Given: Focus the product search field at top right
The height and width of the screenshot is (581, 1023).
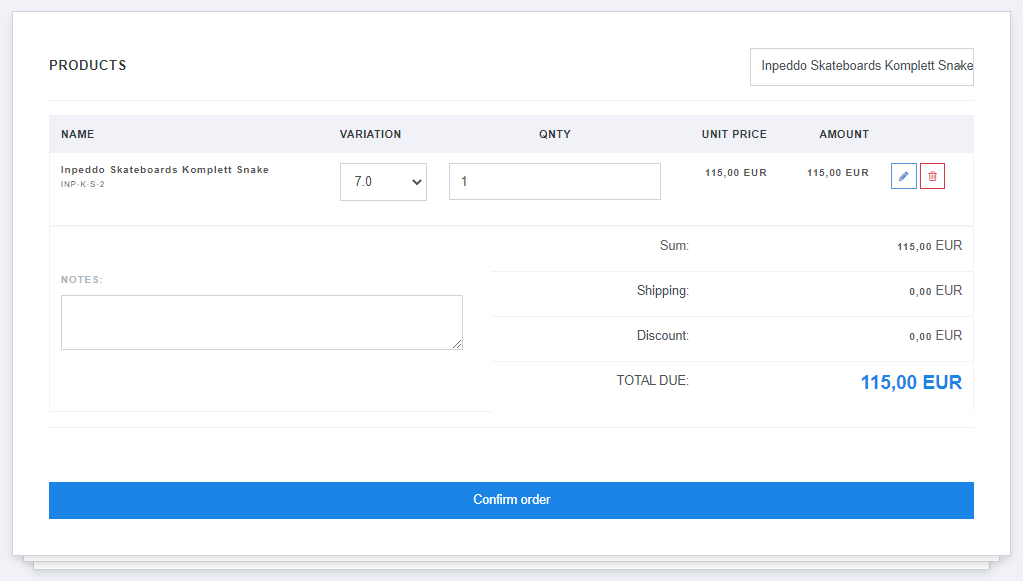Looking at the screenshot, I should [x=861, y=66].
